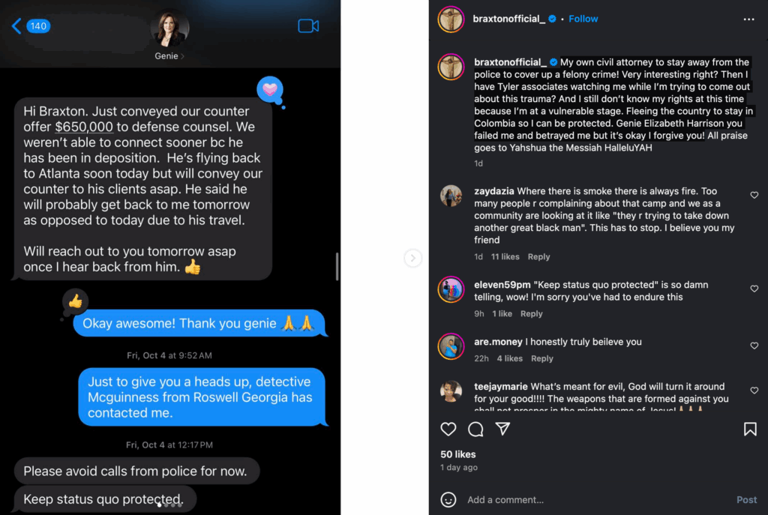Screen dimensions: 768x515
Task: Like are.money's comment
Action: (754, 346)
